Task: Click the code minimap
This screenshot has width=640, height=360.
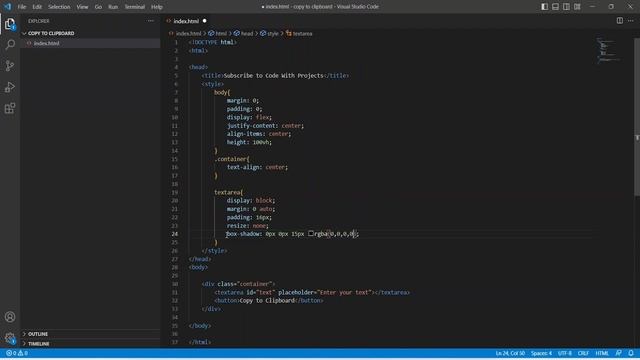Action: tap(610, 50)
